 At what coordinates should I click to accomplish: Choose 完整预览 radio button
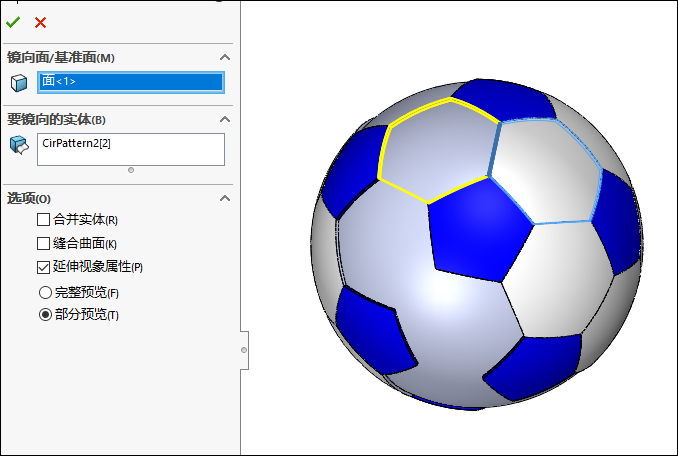[45, 293]
